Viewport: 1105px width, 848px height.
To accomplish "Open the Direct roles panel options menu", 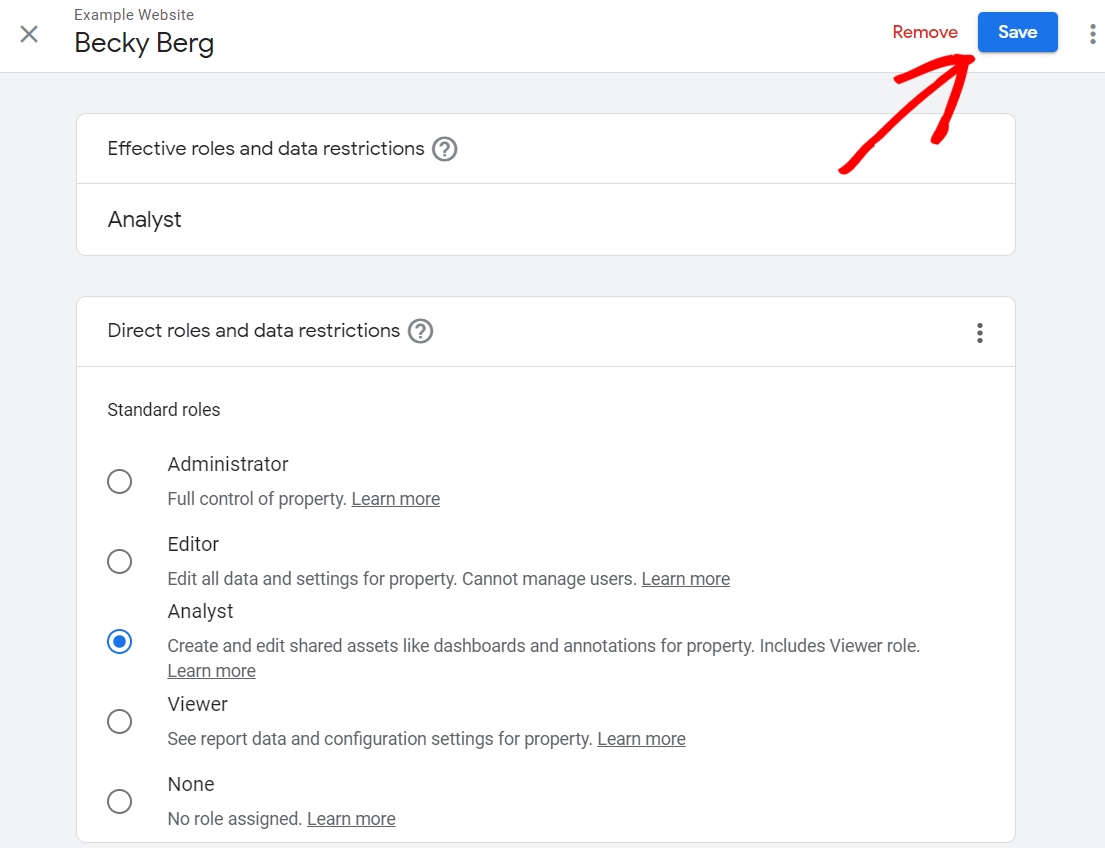I will pos(980,332).
